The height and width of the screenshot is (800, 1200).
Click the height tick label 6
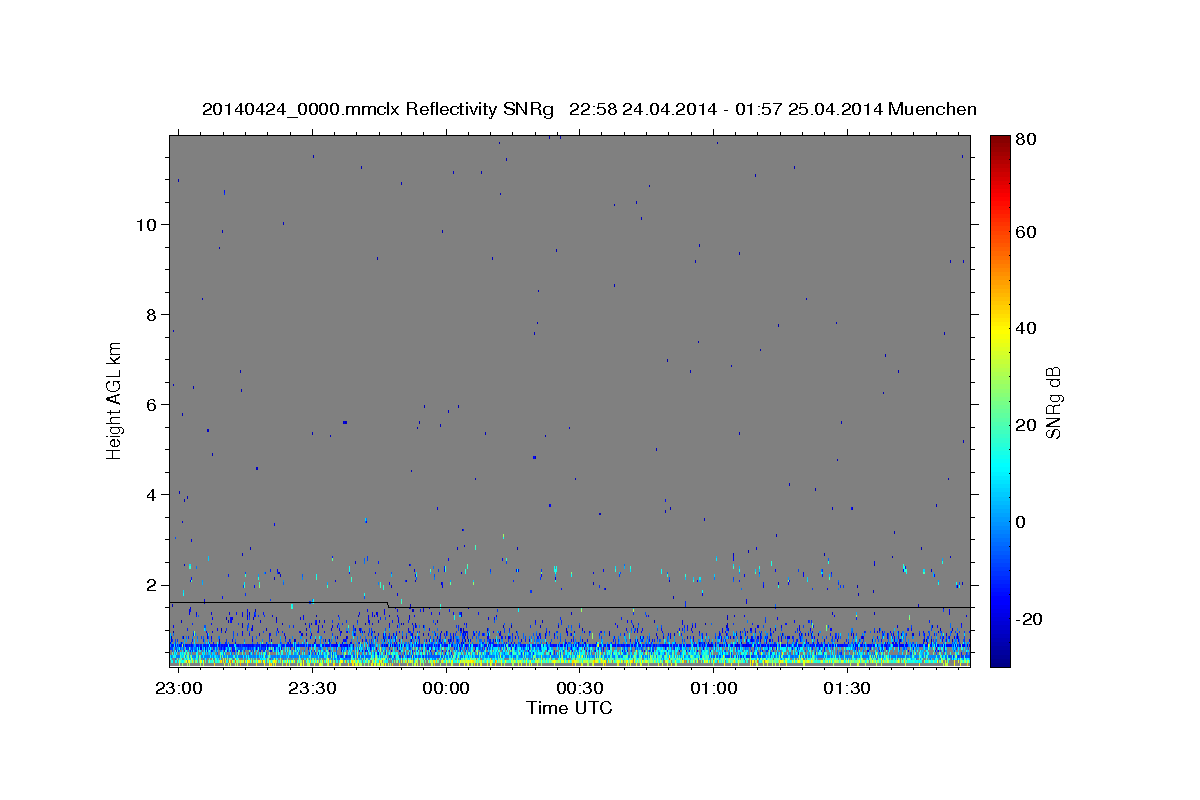point(150,404)
